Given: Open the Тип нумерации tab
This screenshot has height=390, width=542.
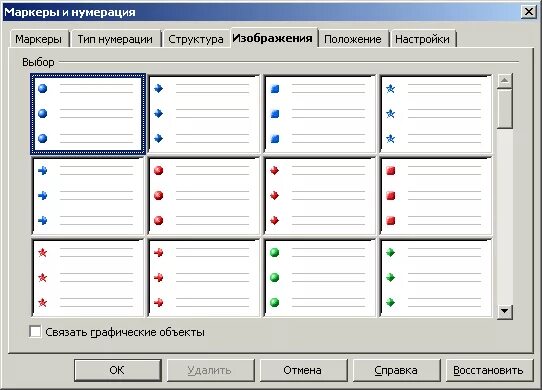Looking at the screenshot, I should click(x=115, y=39).
